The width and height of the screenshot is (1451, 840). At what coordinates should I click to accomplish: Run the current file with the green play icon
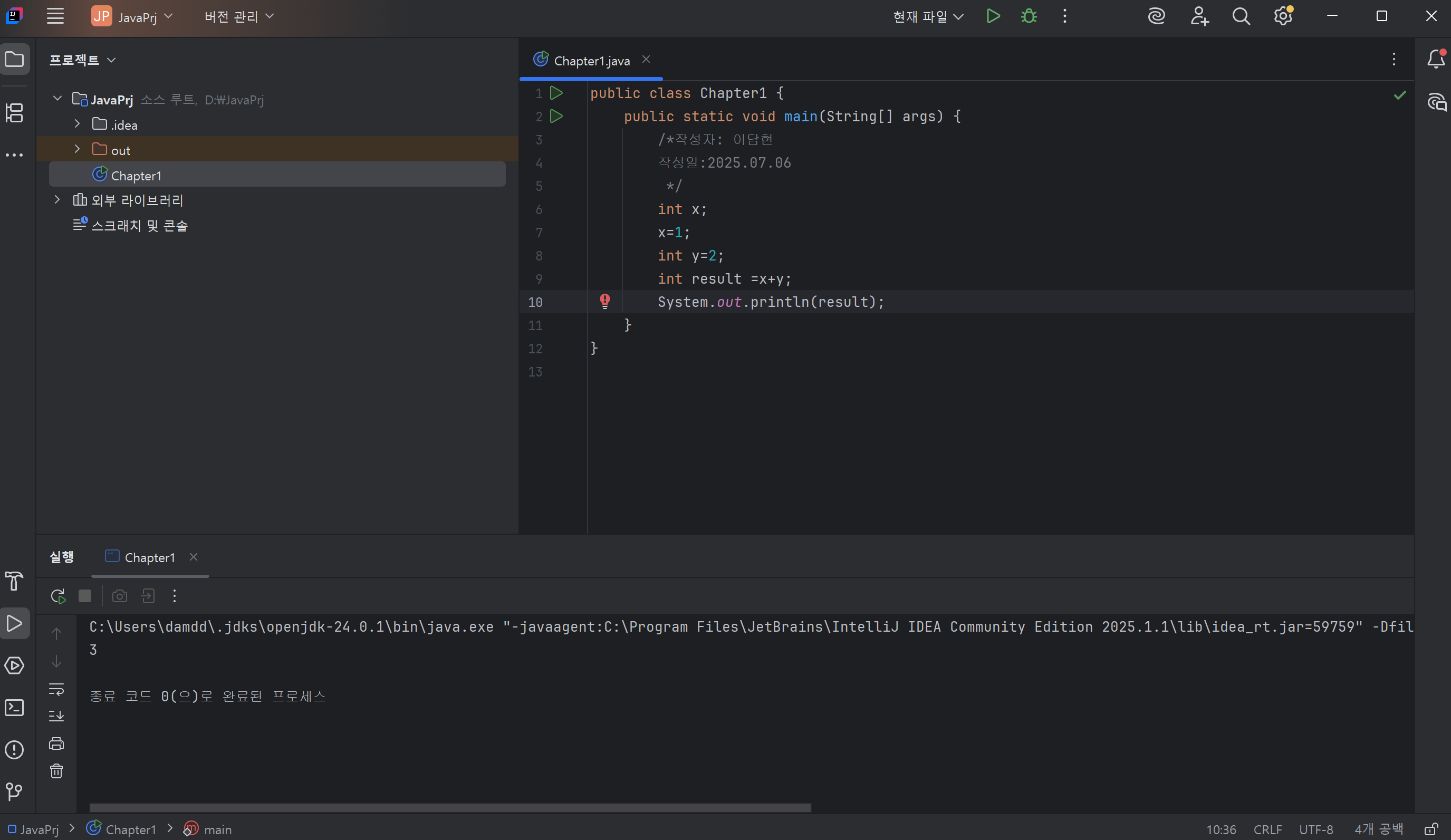click(x=993, y=16)
